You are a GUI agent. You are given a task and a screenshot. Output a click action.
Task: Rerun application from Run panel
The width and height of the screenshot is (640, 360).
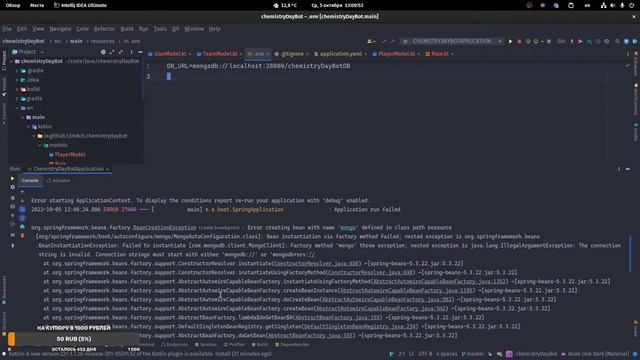tap(12, 178)
